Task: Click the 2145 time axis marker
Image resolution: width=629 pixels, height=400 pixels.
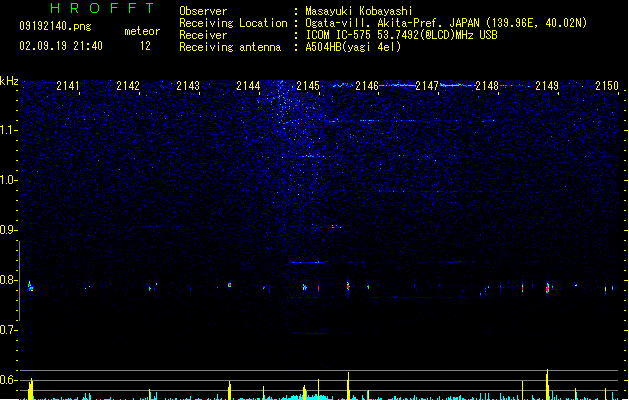Action: [308, 86]
